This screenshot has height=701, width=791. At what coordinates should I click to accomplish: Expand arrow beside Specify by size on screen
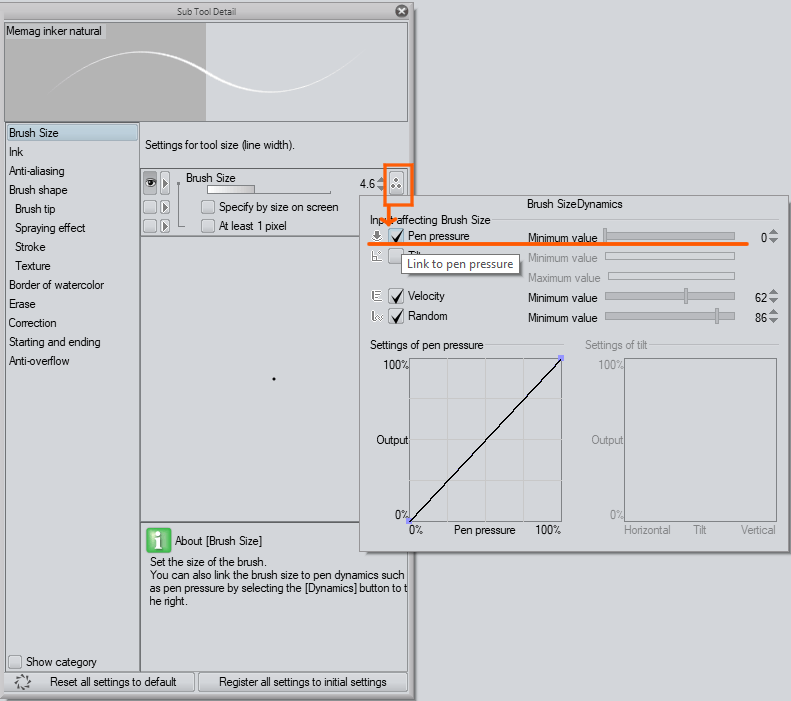click(x=165, y=207)
